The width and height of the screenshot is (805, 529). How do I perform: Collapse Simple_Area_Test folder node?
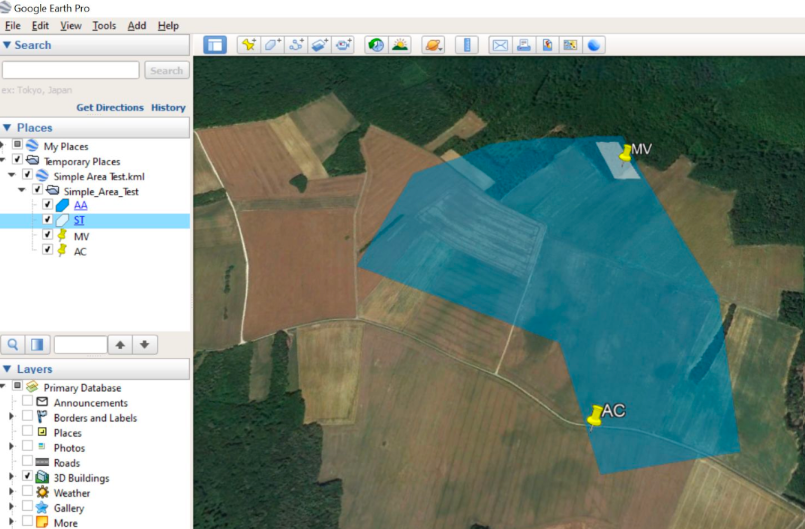(22, 191)
